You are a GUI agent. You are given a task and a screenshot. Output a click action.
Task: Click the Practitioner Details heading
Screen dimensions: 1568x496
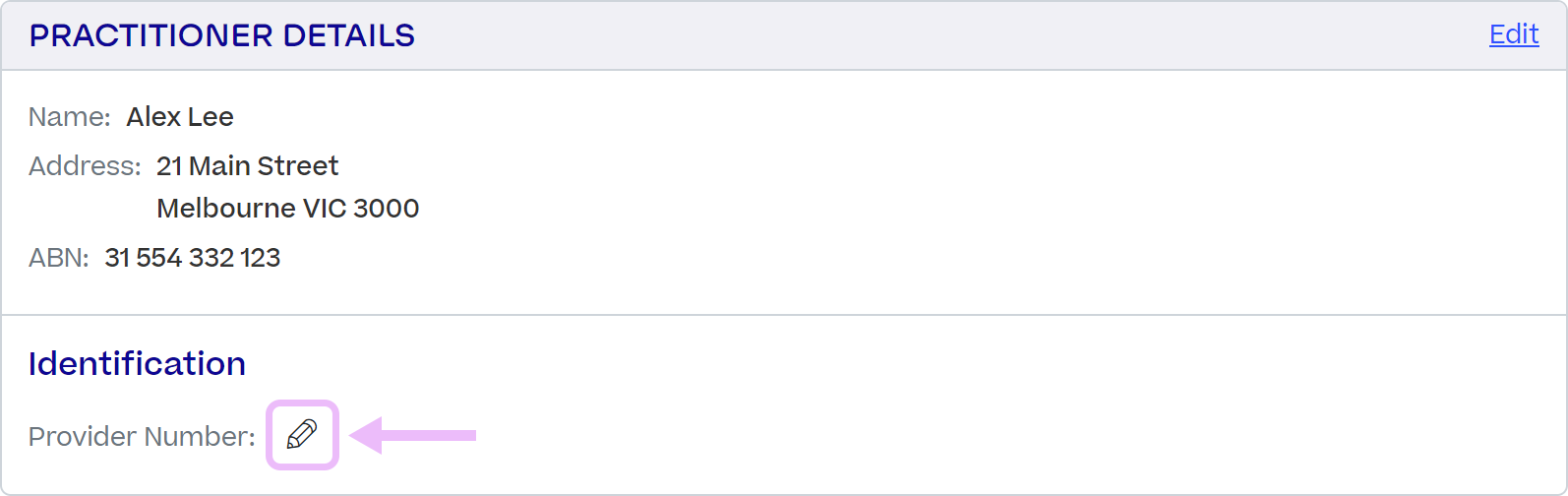(x=221, y=35)
